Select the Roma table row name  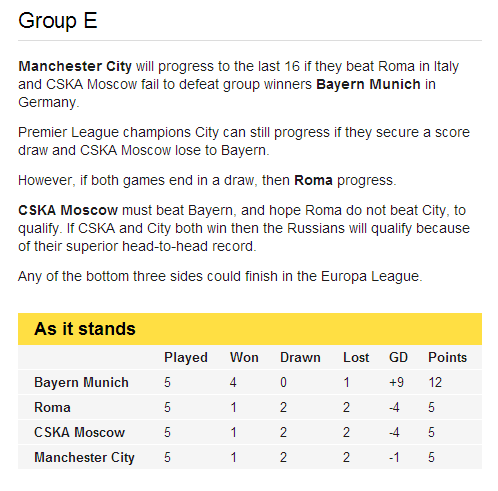click(x=52, y=407)
